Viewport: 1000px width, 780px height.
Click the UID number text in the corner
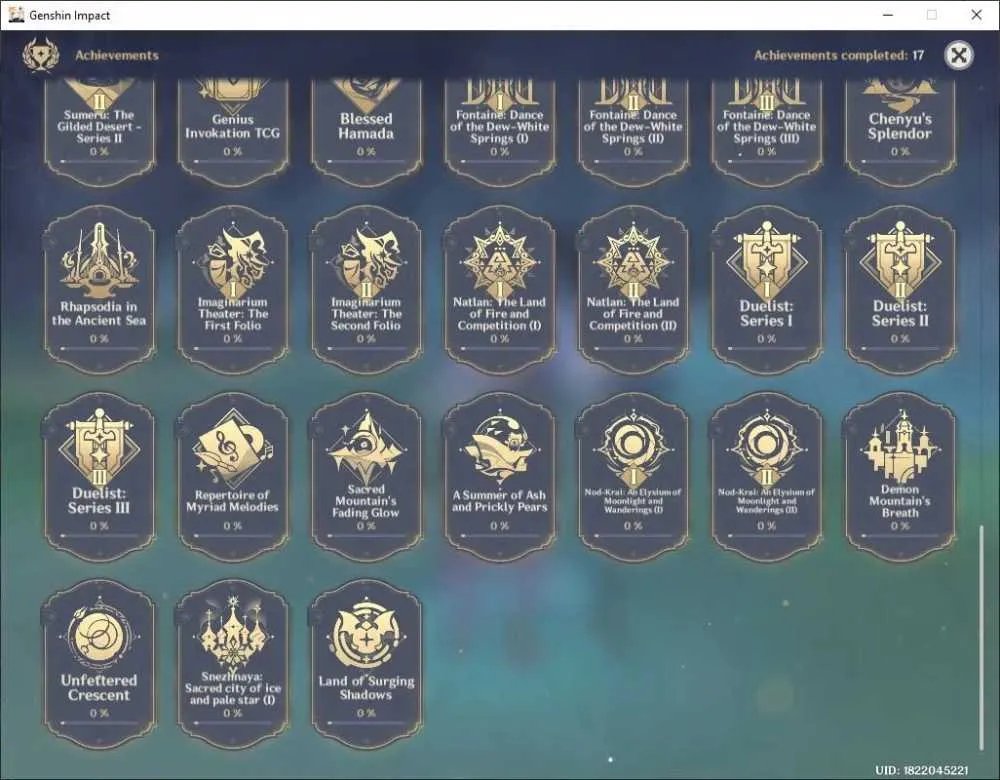coord(922,770)
